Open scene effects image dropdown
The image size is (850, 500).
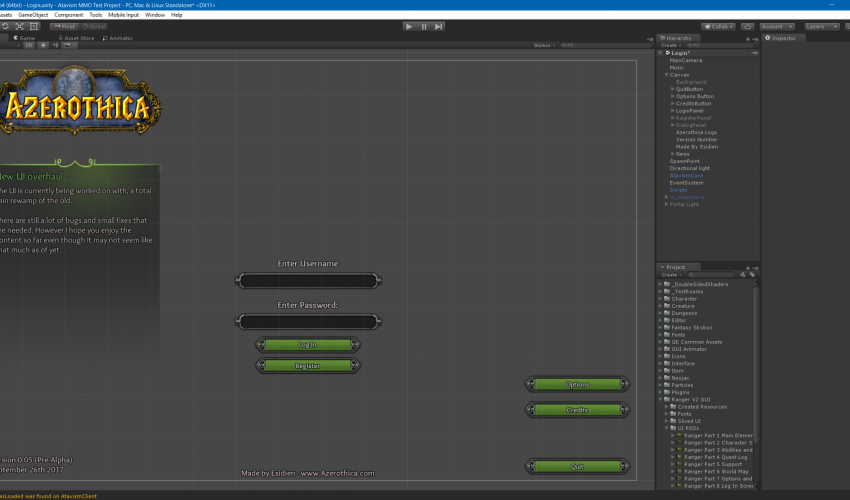(69, 46)
